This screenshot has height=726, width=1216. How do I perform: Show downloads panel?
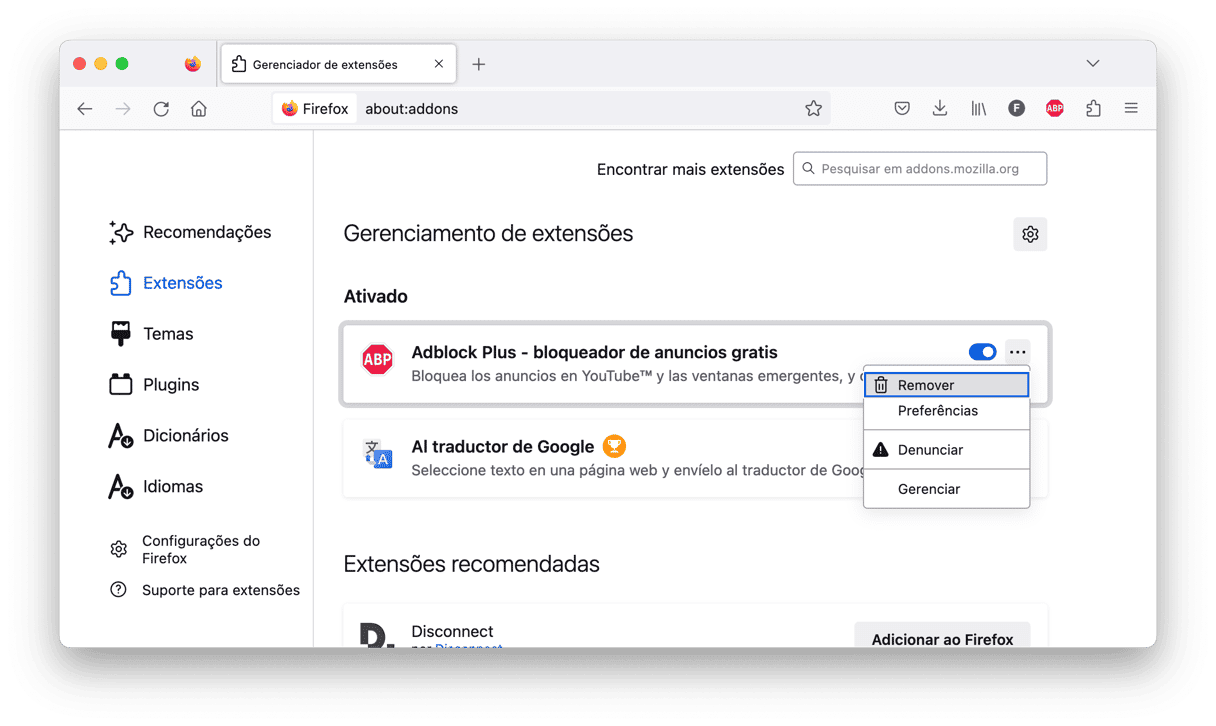click(940, 108)
